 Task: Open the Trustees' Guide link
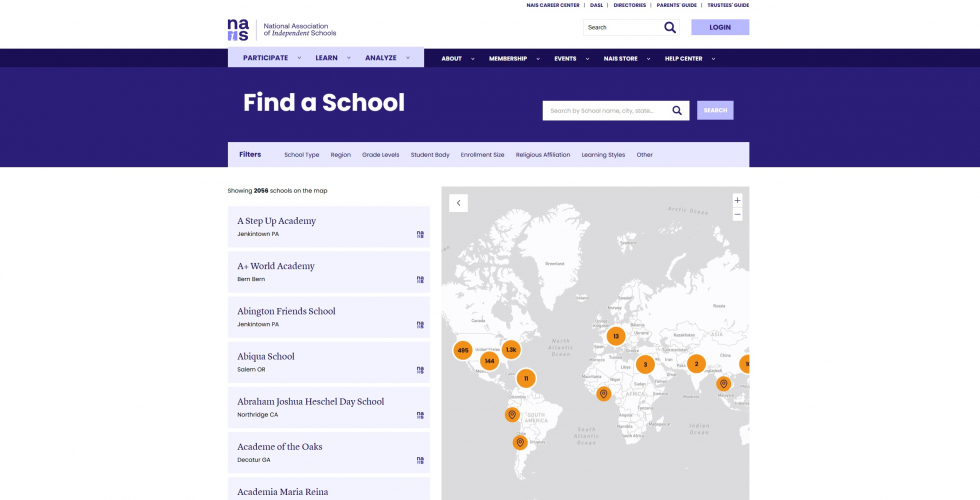(728, 5)
